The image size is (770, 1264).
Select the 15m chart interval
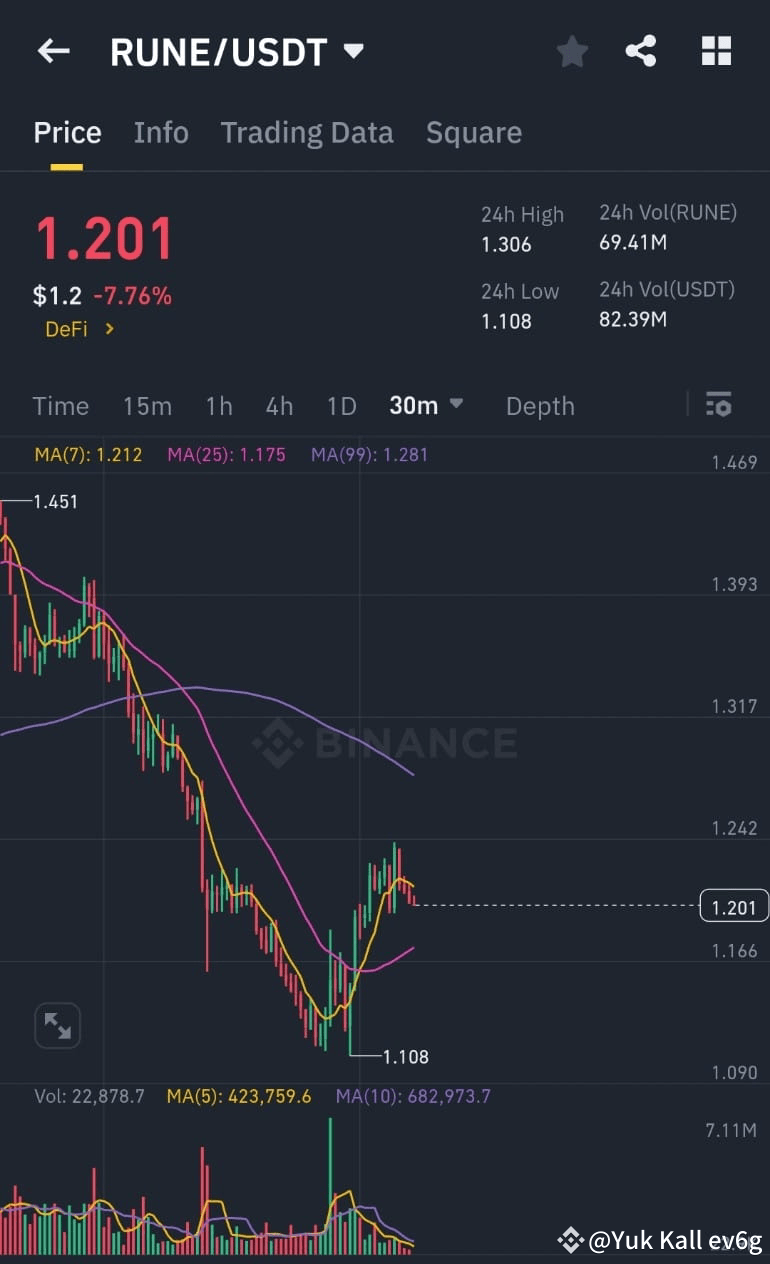147,405
